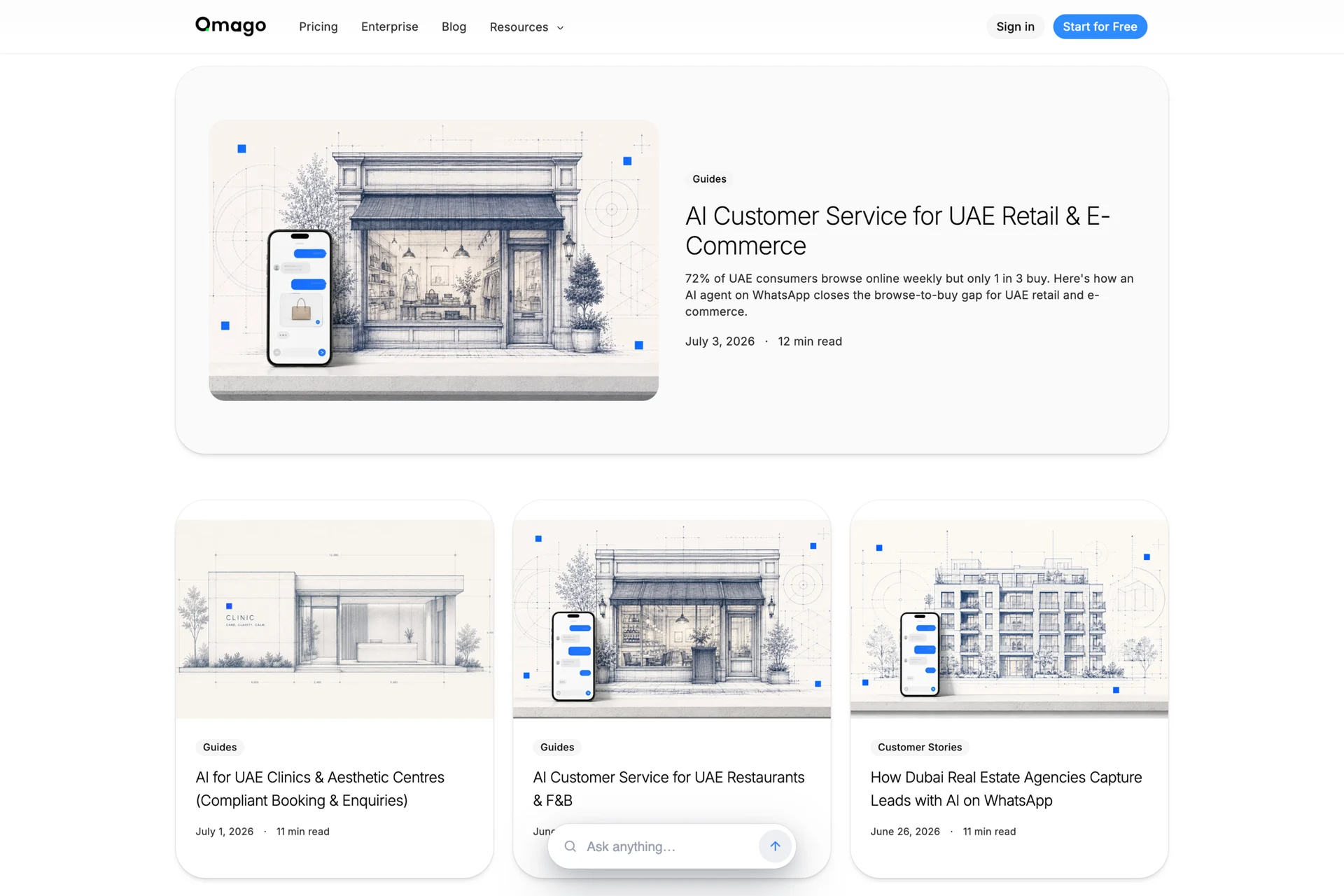
Task: Open AI for UAE Clinics & Aesthetic Centres article
Action: pyautogui.click(x=320, y=789)
